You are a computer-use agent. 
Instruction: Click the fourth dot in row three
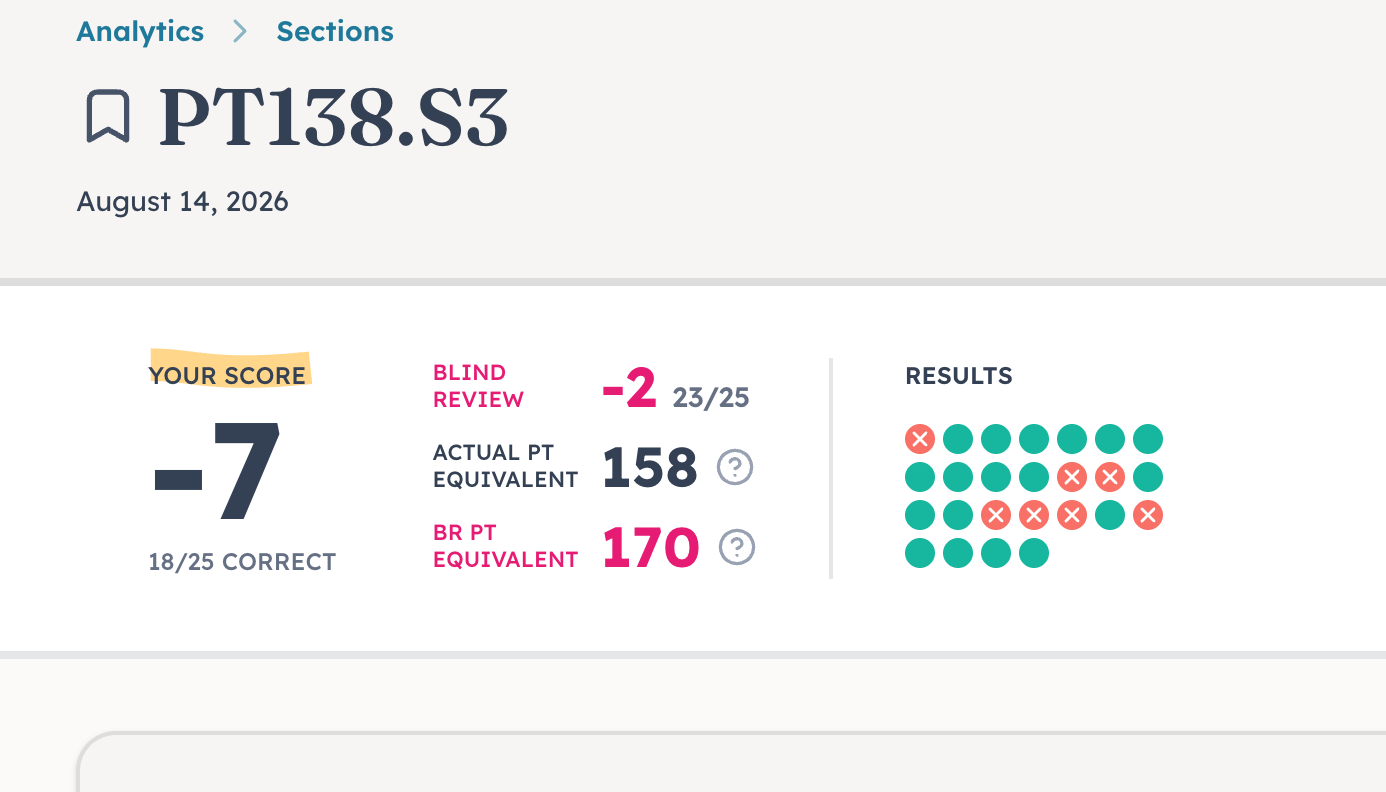coord(1034,515)
